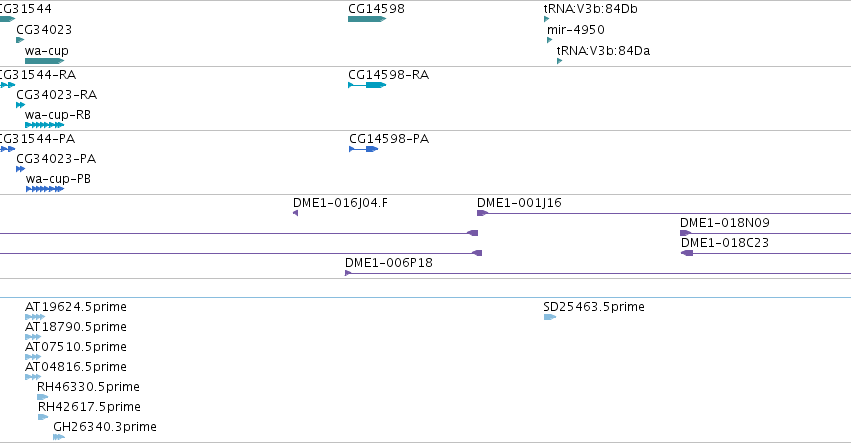Click the DME1-006P18 BAC start marker

coord(348,273)
